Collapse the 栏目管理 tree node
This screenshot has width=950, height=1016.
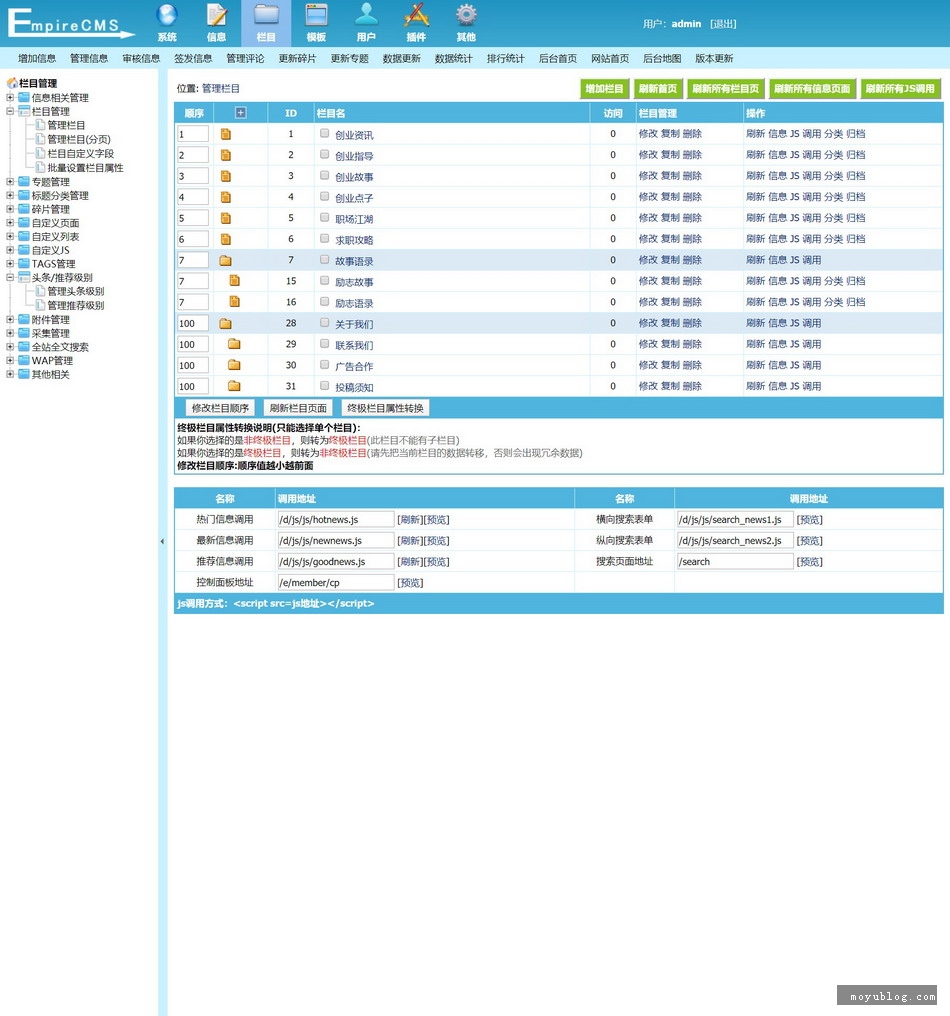(10, 111)
